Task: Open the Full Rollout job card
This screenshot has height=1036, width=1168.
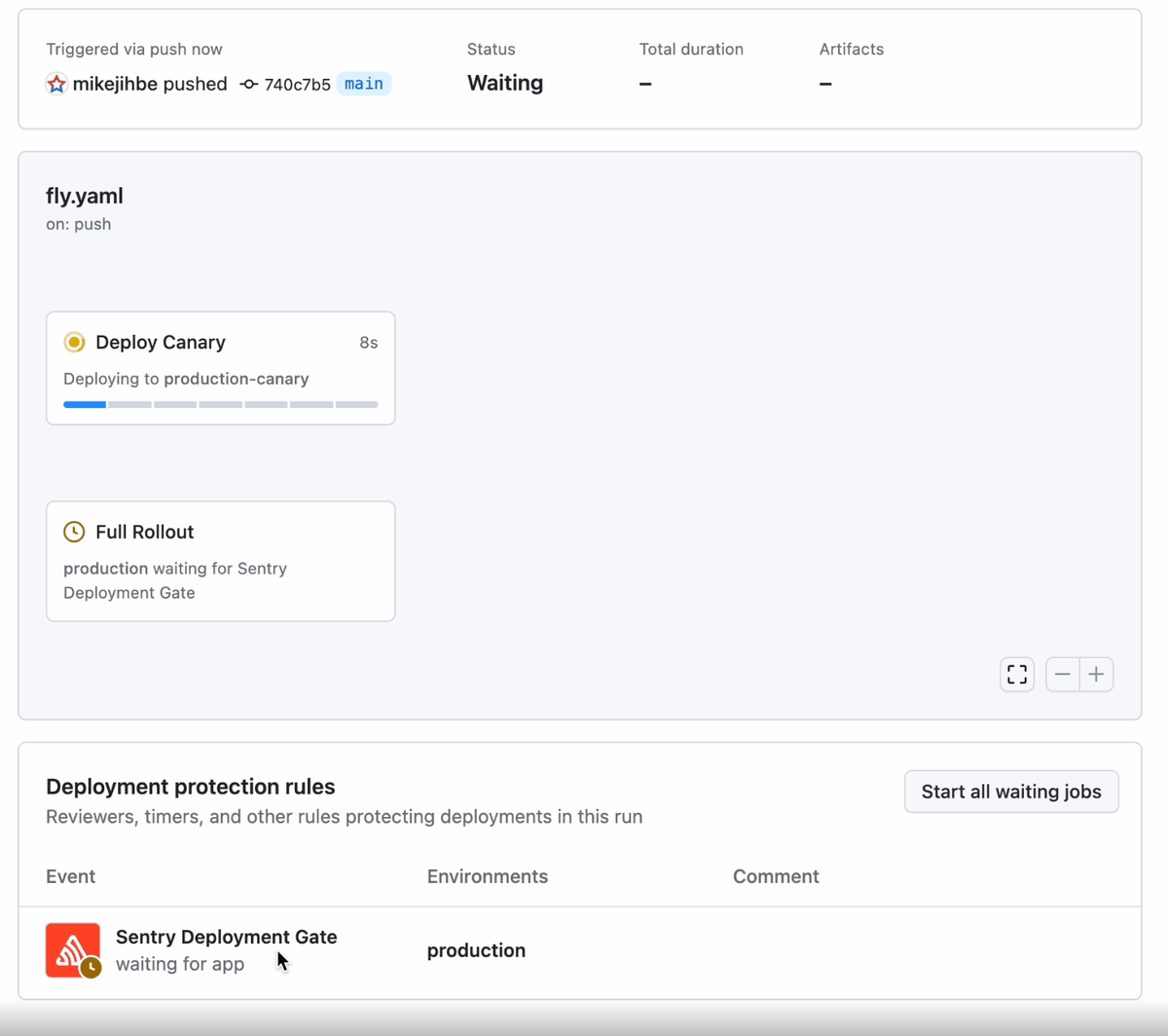Action: tap(220, 561)
